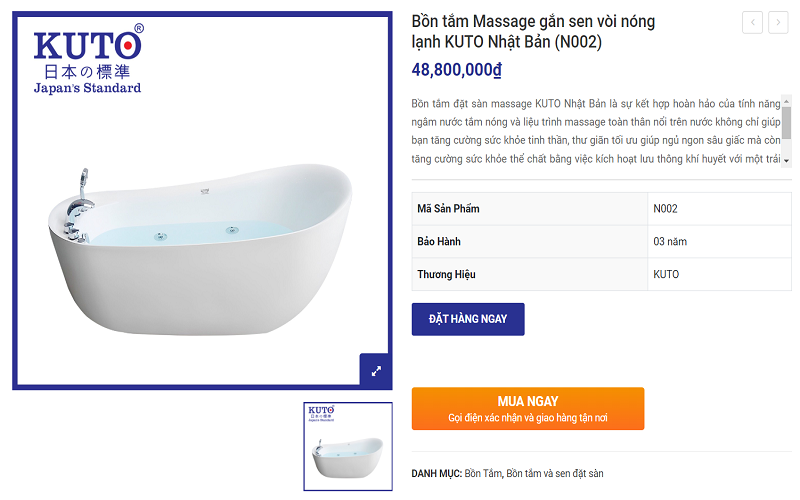
Task: Open the fullscreen image expand icon
Action: (376, 371)
